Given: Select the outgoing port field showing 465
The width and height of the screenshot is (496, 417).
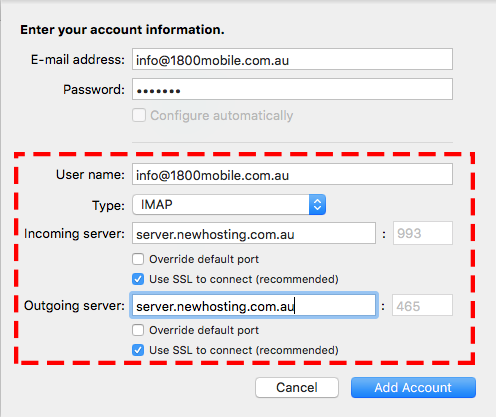Looking at the screenshot, I should pyautogui.click(x=422, y=305).
